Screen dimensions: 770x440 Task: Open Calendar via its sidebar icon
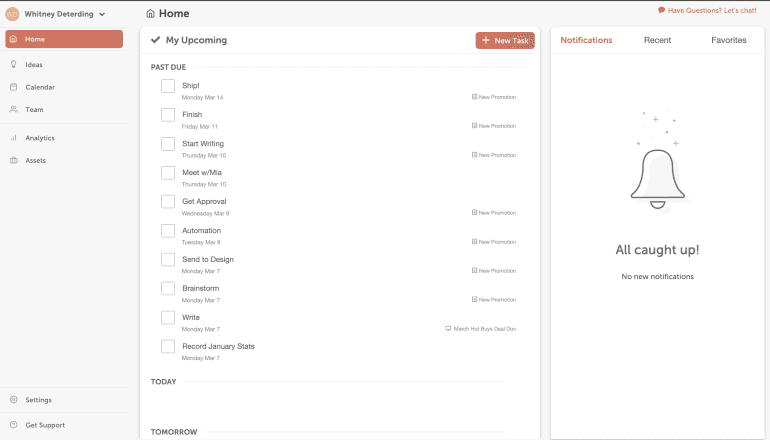pyautogui.click(x=13, y=87)
